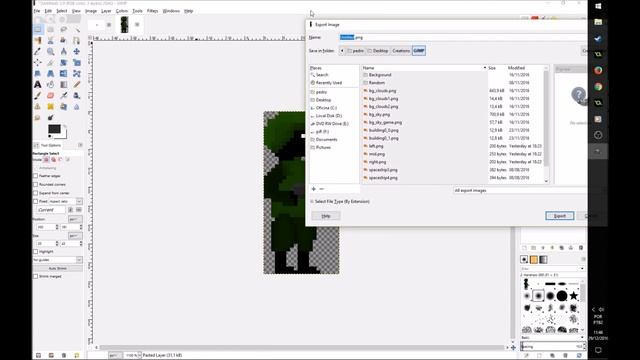Select the Color Picker tool
This screenshot has height=360, width=640.
[38, 51]
